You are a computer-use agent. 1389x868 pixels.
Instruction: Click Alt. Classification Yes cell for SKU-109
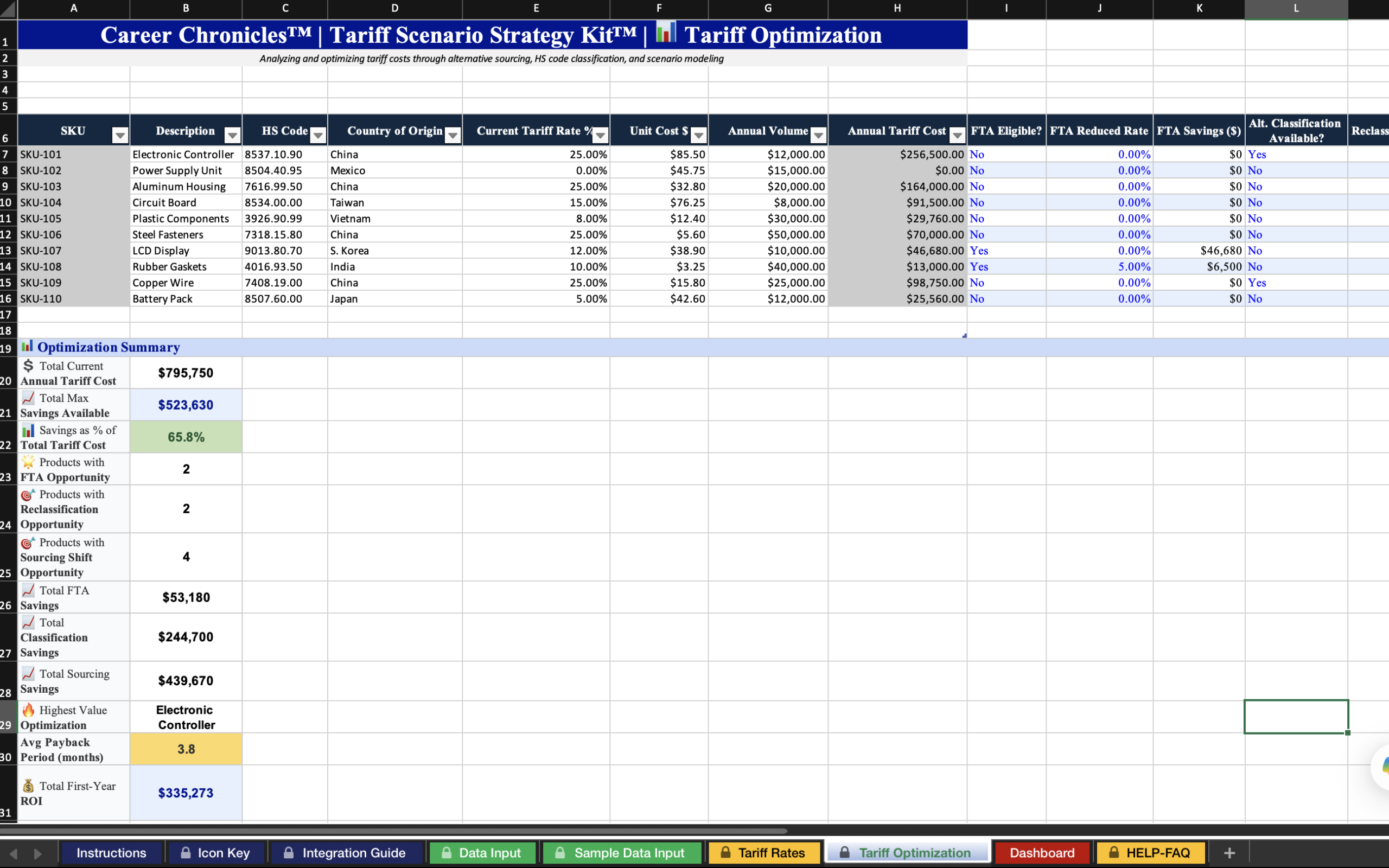point(1296,283)
